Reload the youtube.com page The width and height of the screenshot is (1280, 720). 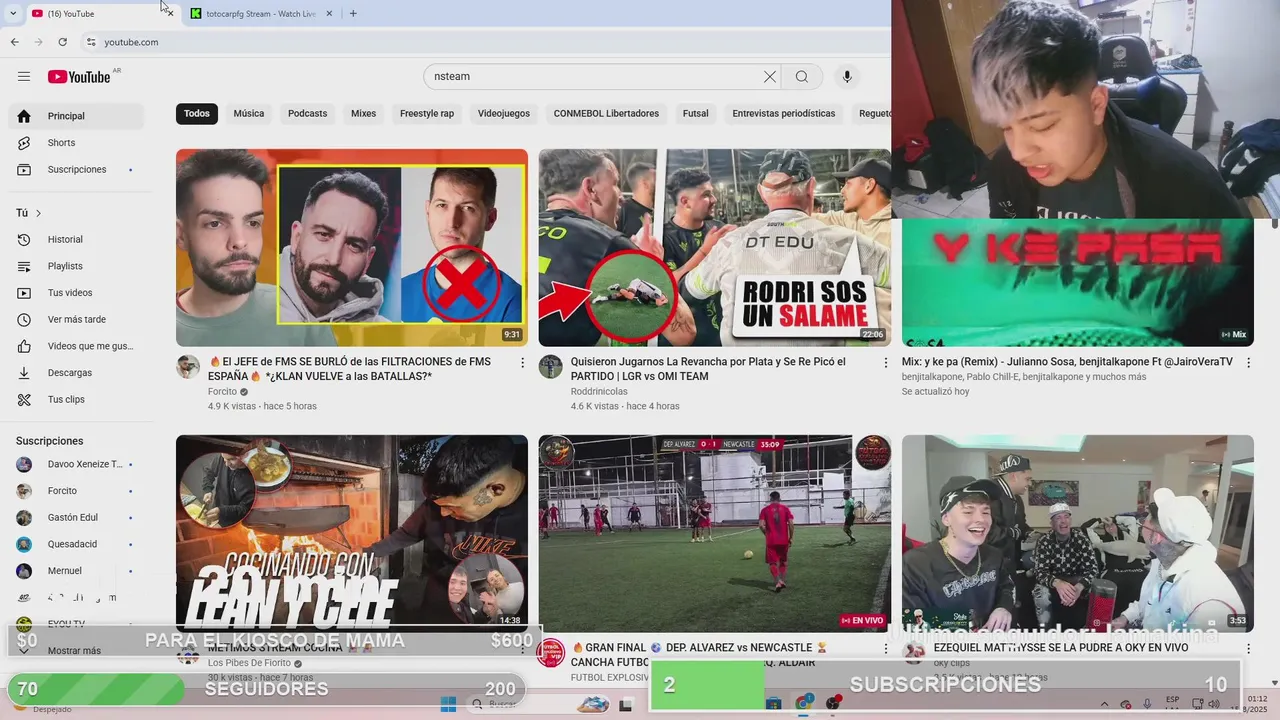[62, 42]
